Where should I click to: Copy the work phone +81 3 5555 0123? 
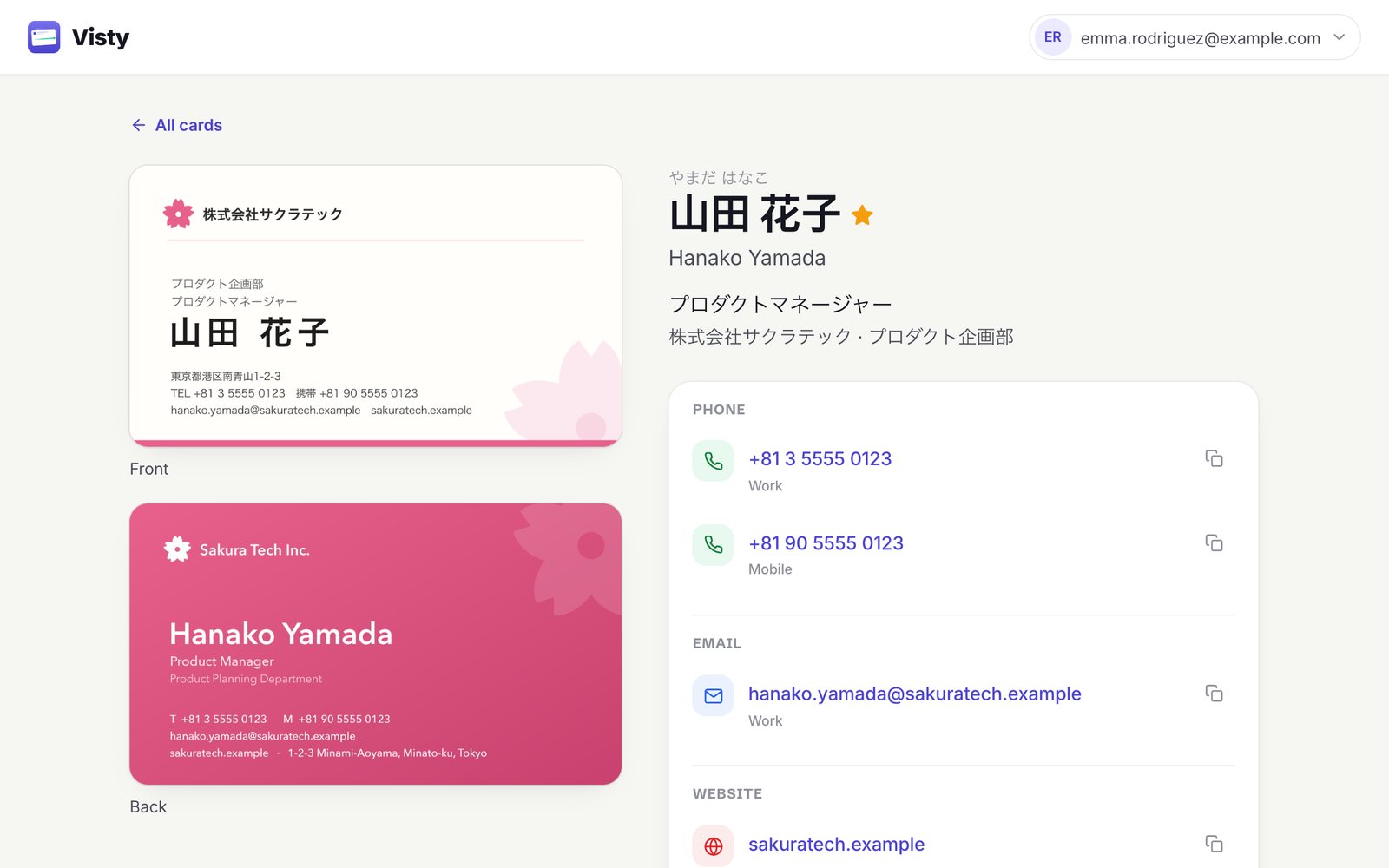(1214, 458)
